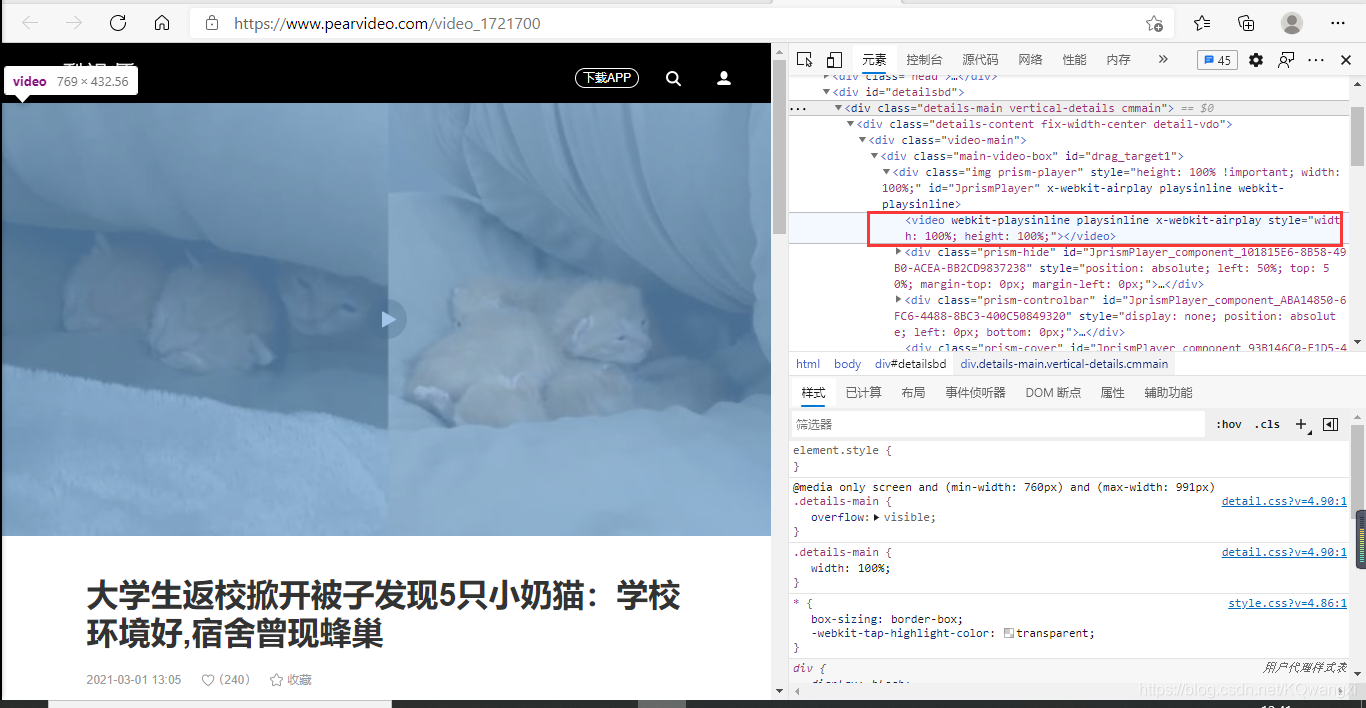Click html in the breadcrumb bar
This screenshot has height=708, width=1366.
pyautogui.click(x=808, y=364)
